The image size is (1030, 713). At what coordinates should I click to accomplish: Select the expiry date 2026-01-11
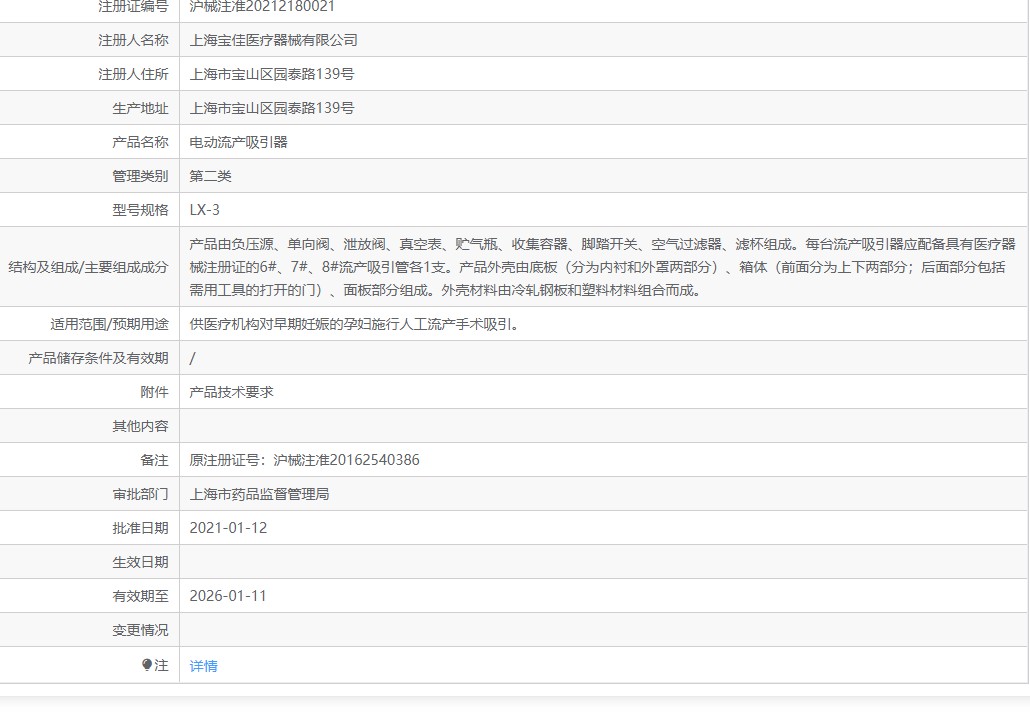pyautogui.click(x=228, y=596)
